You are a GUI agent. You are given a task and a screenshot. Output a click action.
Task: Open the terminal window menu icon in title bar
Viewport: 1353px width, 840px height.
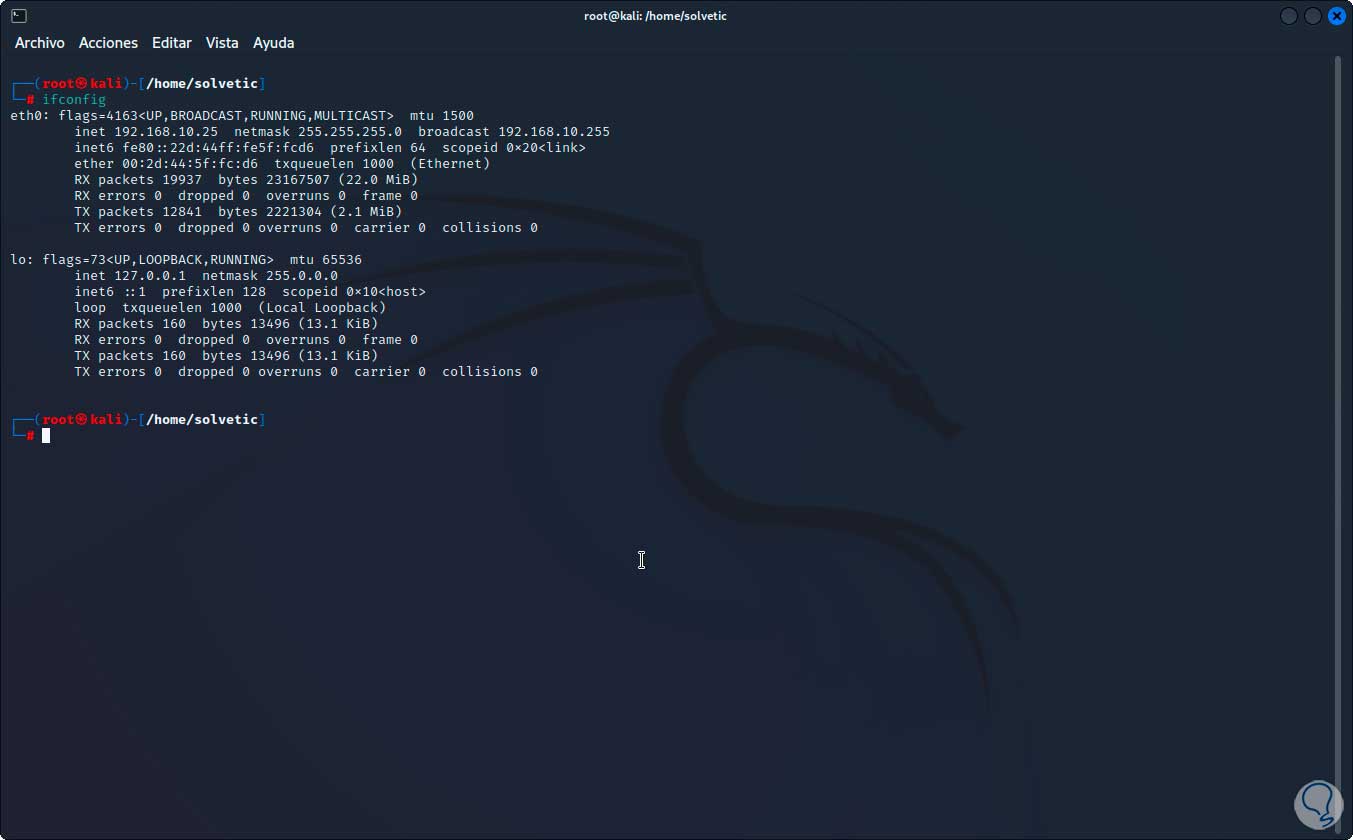coord(19,16)
